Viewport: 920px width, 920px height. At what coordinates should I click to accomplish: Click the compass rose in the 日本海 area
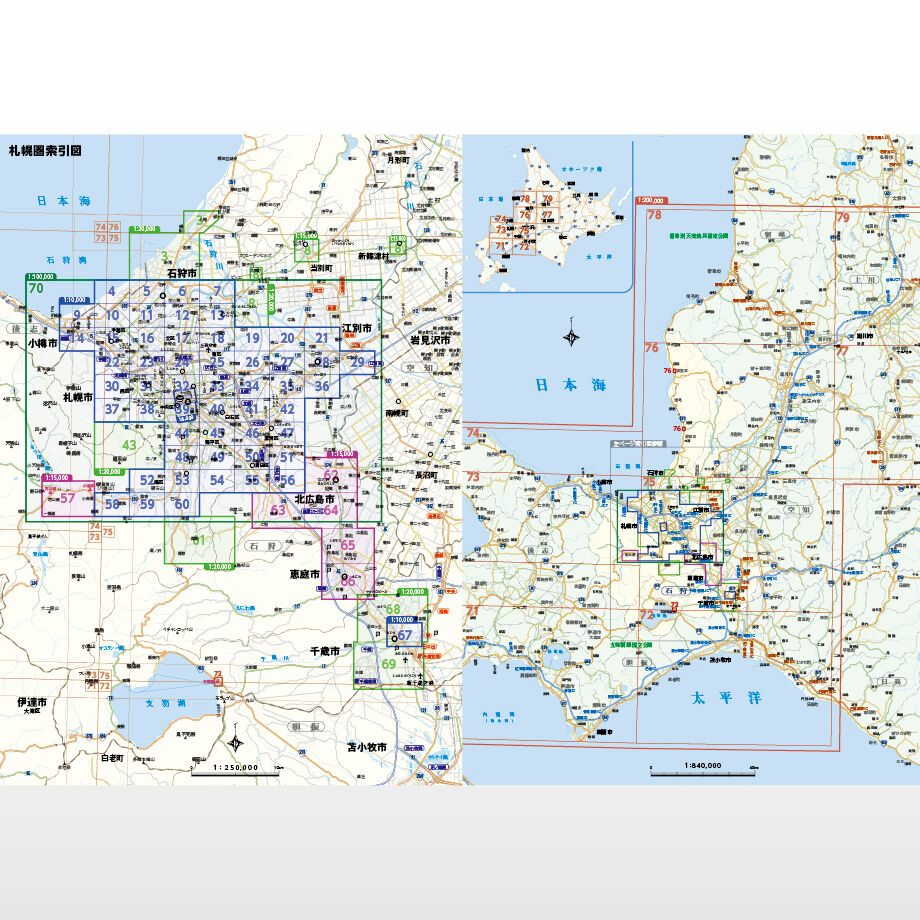(570, 335)
